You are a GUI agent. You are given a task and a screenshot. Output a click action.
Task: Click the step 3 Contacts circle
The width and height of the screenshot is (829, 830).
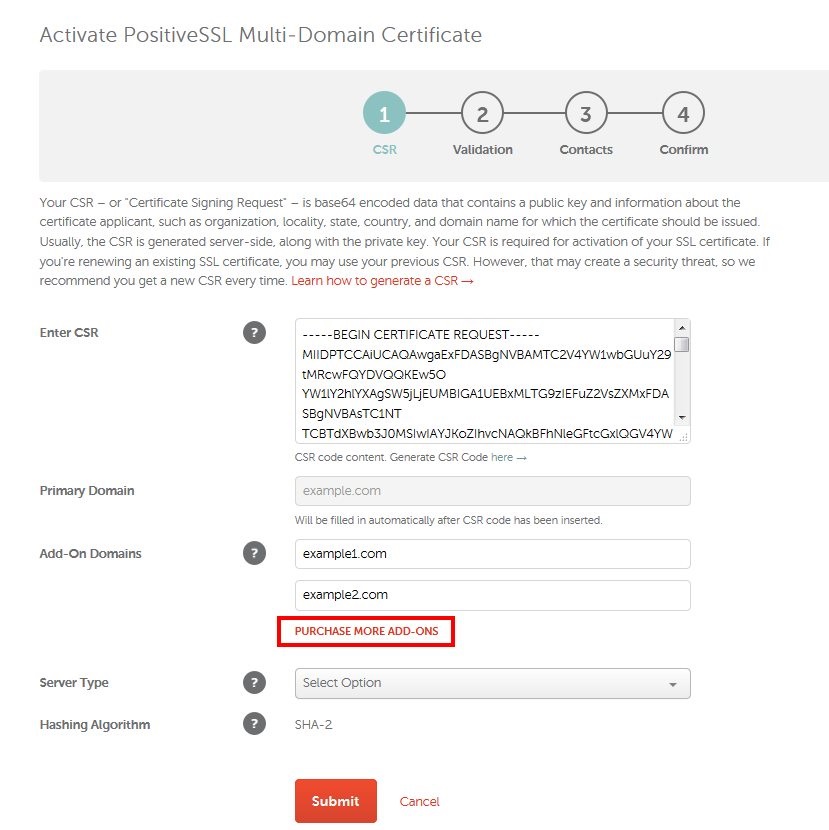point(585,113)
